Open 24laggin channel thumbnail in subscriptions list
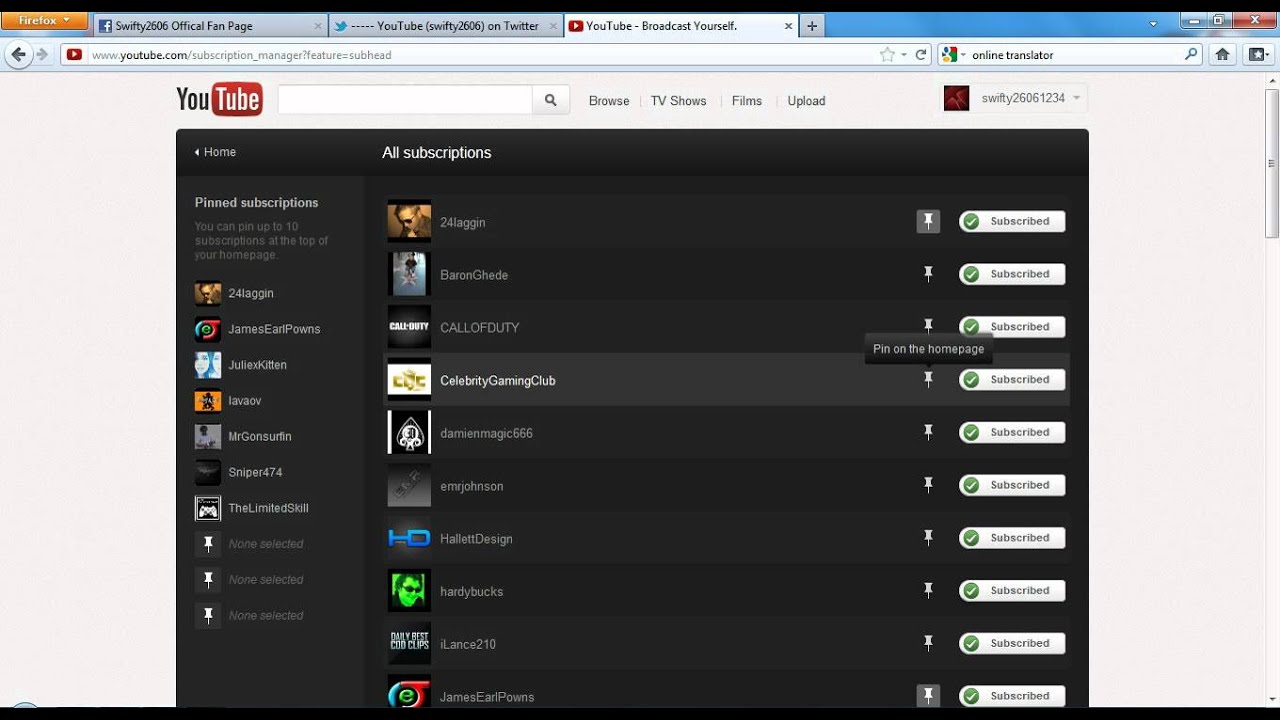1280x720 pixels. [409, 222]
